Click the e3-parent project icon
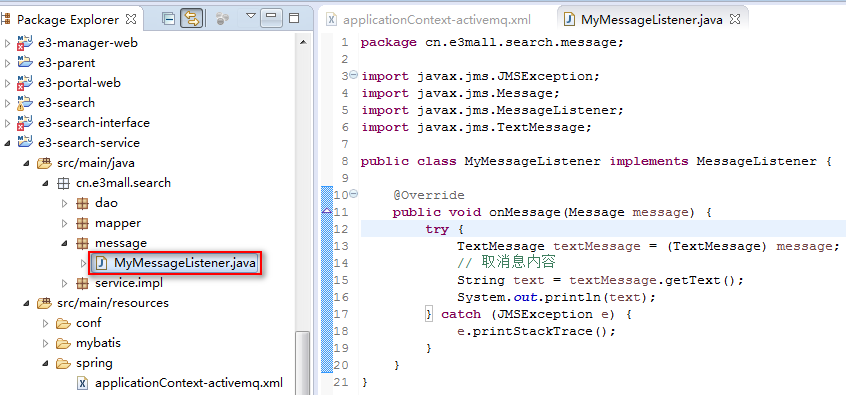 25,63
